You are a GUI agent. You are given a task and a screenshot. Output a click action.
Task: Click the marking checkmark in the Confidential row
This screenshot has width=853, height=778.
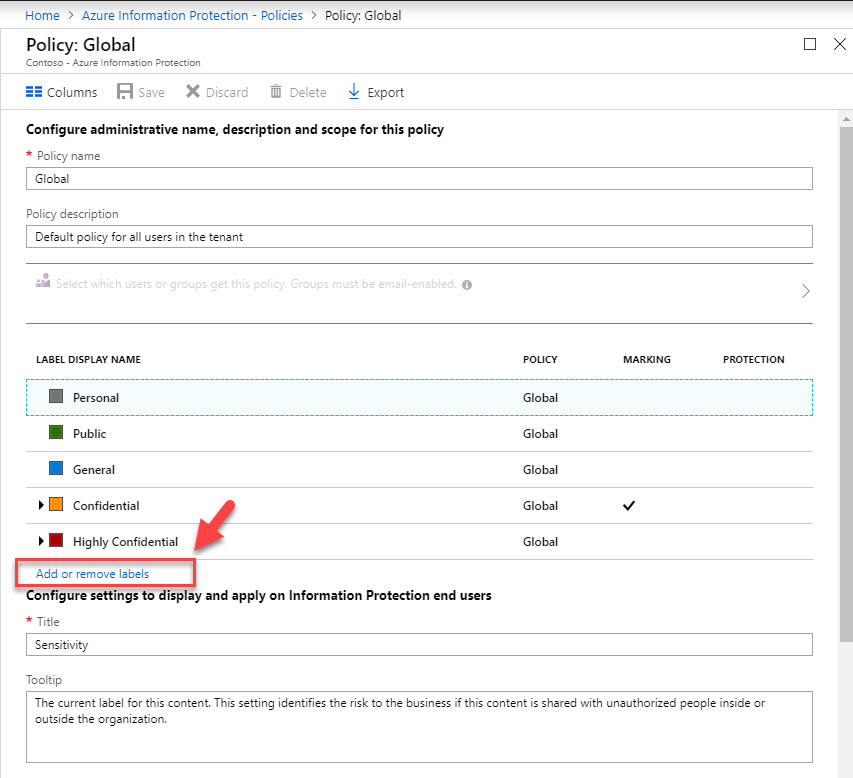click(x=629, y=505)
